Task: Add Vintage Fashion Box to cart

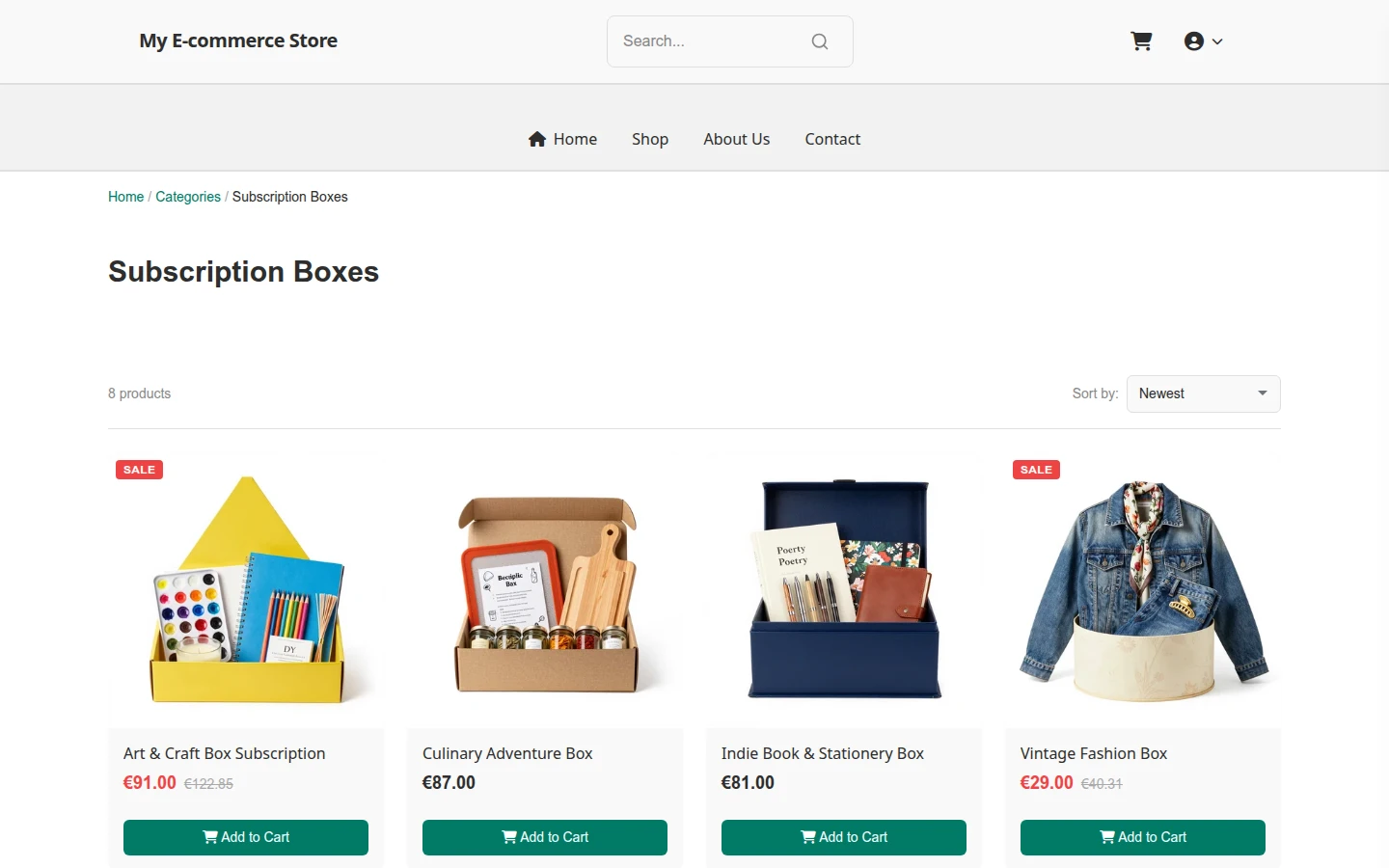Action: [1143, 837]
